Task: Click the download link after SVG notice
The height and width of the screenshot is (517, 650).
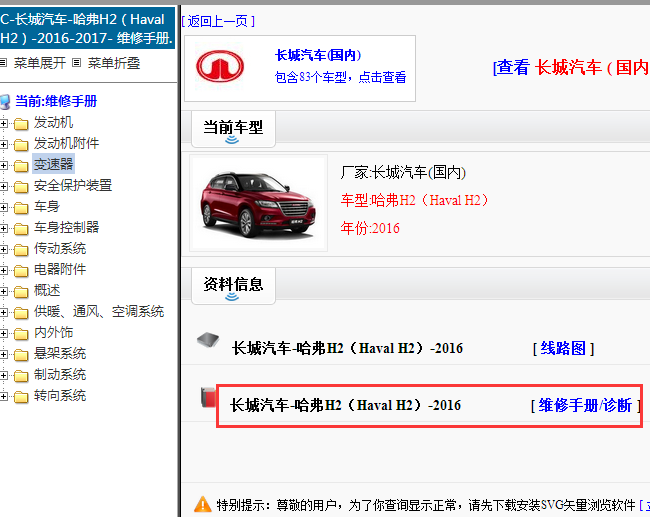Action: click(x=645, y=505)
